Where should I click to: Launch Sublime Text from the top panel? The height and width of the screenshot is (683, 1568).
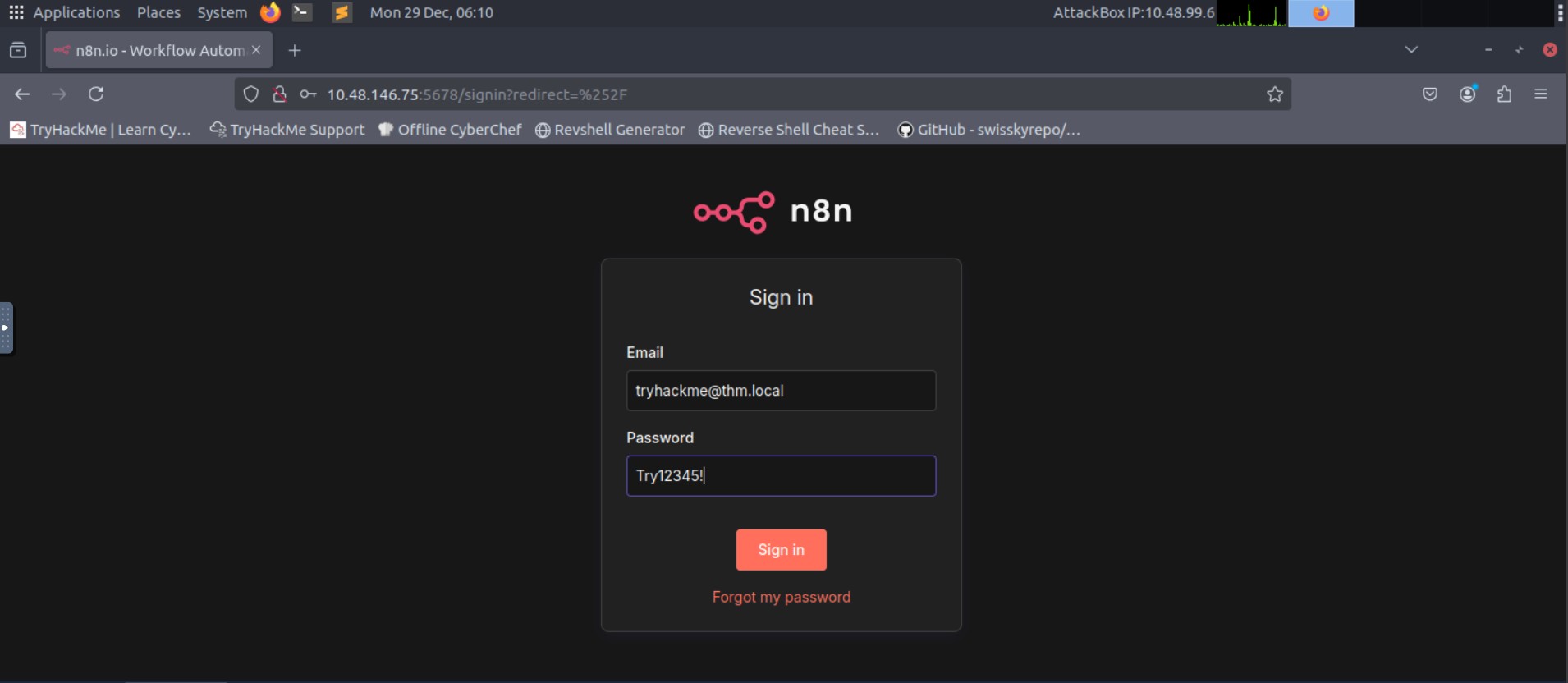[342, 12]
